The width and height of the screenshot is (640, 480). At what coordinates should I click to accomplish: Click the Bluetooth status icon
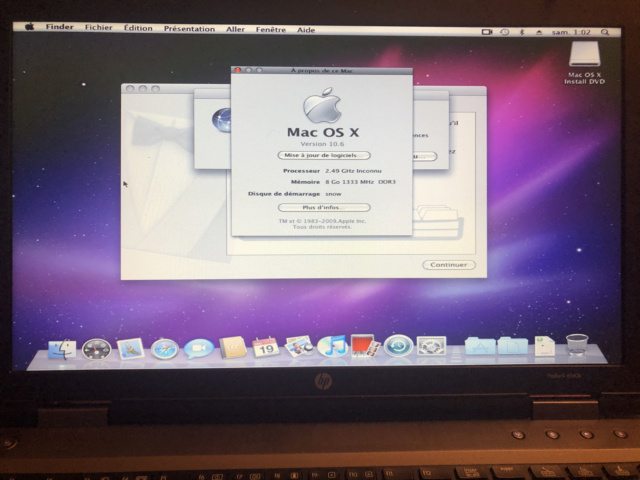522,32
